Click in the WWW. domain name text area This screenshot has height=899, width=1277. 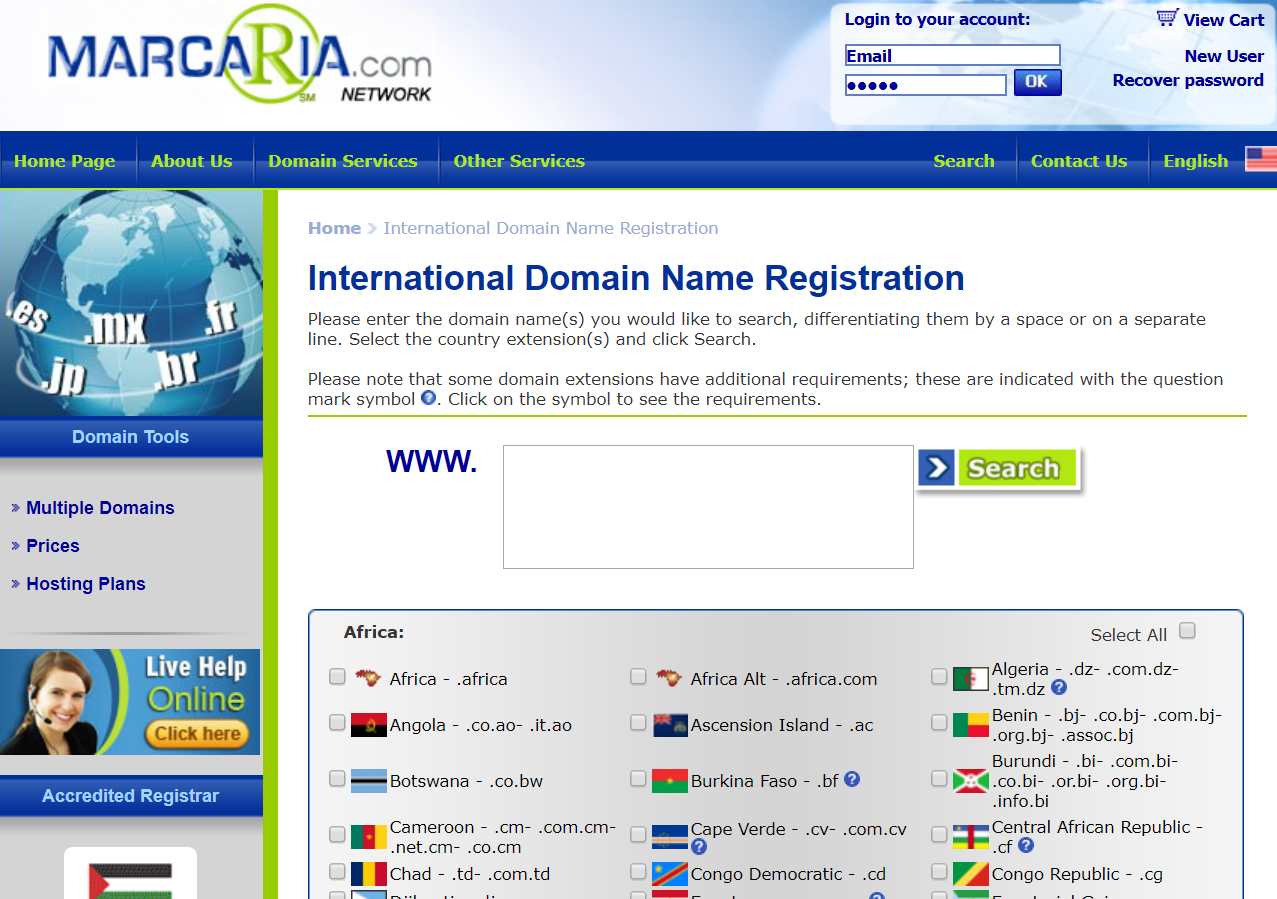[708, 507]
